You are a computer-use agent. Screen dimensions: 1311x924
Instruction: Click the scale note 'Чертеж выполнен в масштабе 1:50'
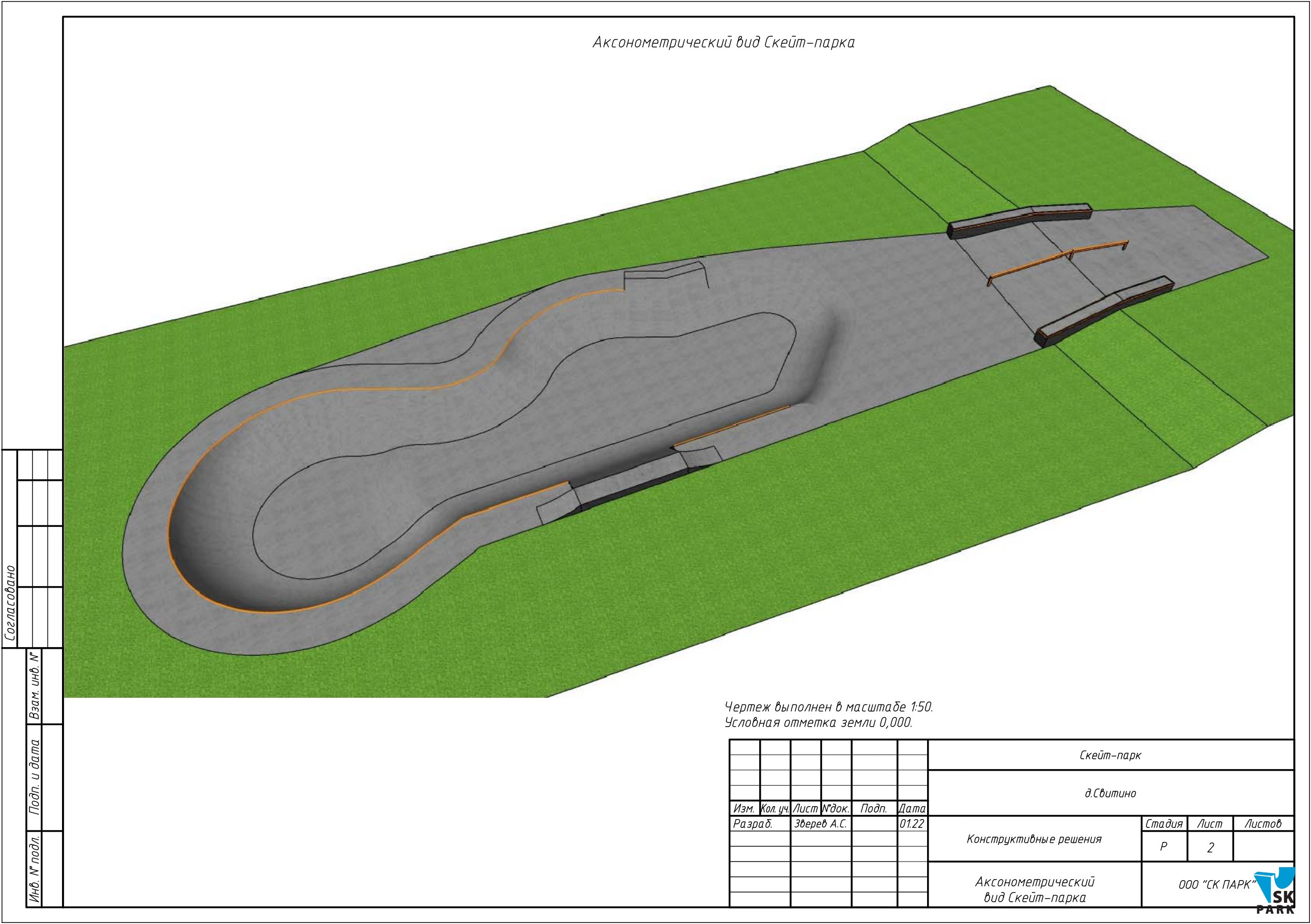pos(828,707)
